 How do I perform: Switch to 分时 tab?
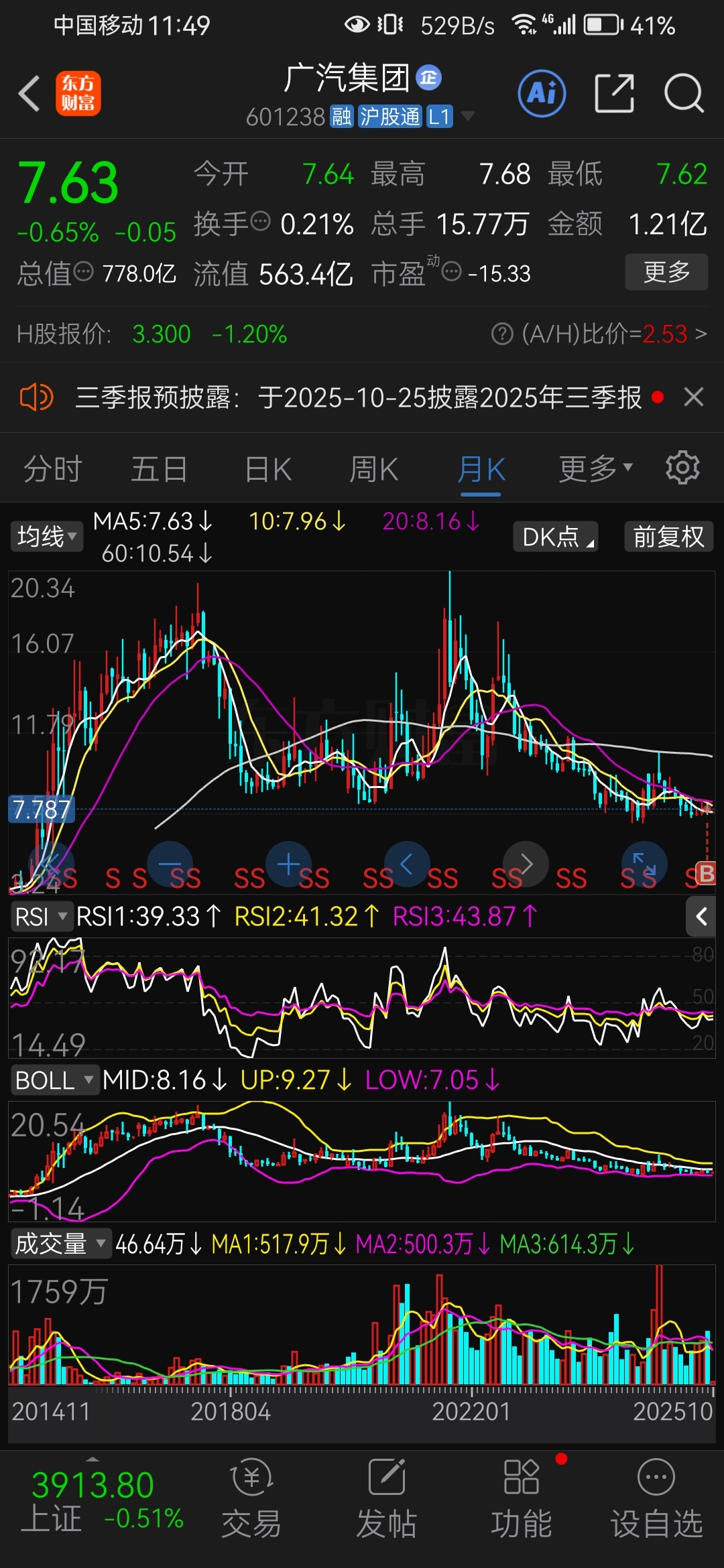tap(52, 468)
